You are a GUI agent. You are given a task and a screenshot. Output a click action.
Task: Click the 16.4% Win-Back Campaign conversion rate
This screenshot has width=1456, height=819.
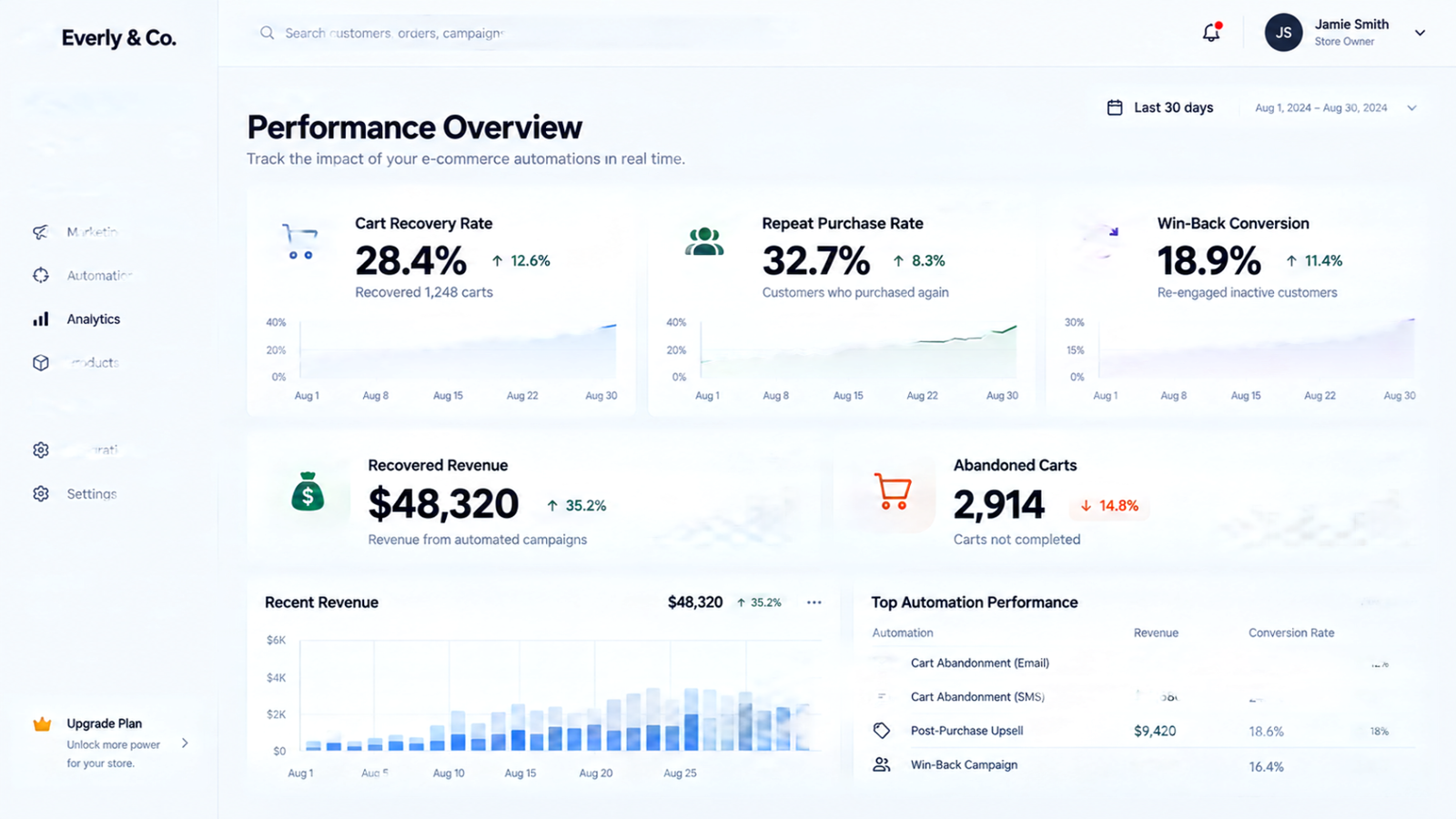point(1266,767)
